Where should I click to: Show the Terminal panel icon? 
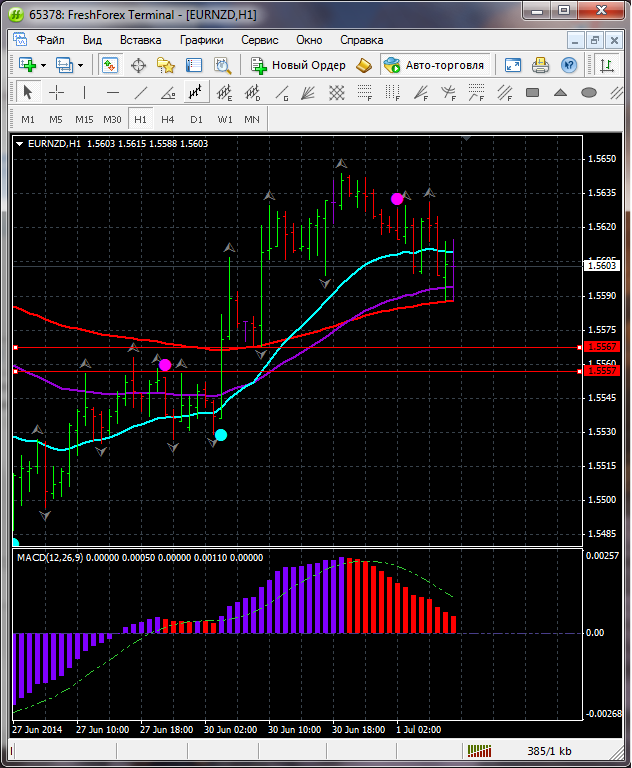pos(194,65)
